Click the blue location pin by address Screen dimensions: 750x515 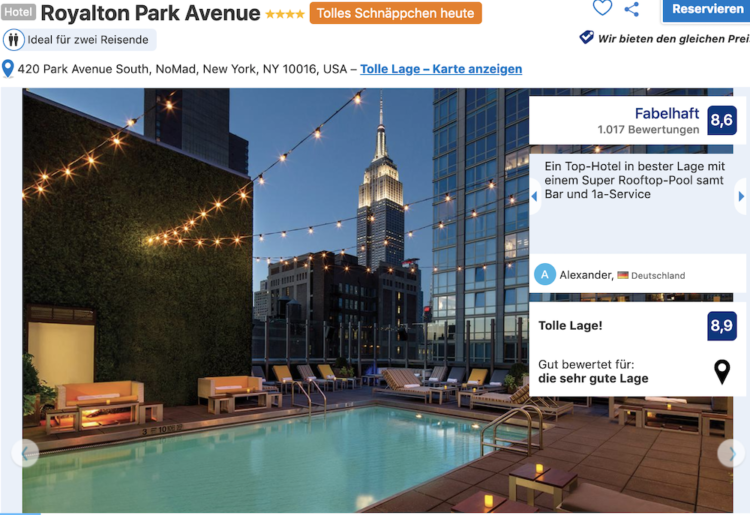coord(8,69)
